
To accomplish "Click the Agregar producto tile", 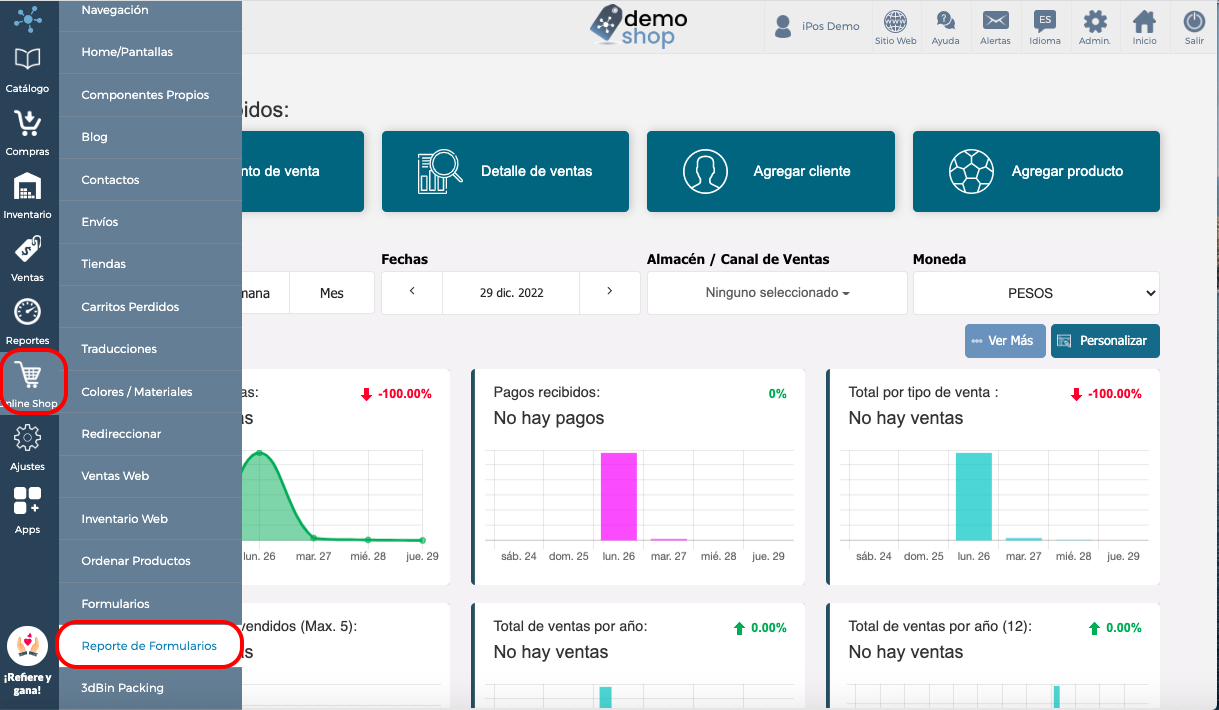I will [x=1036, y=171].
